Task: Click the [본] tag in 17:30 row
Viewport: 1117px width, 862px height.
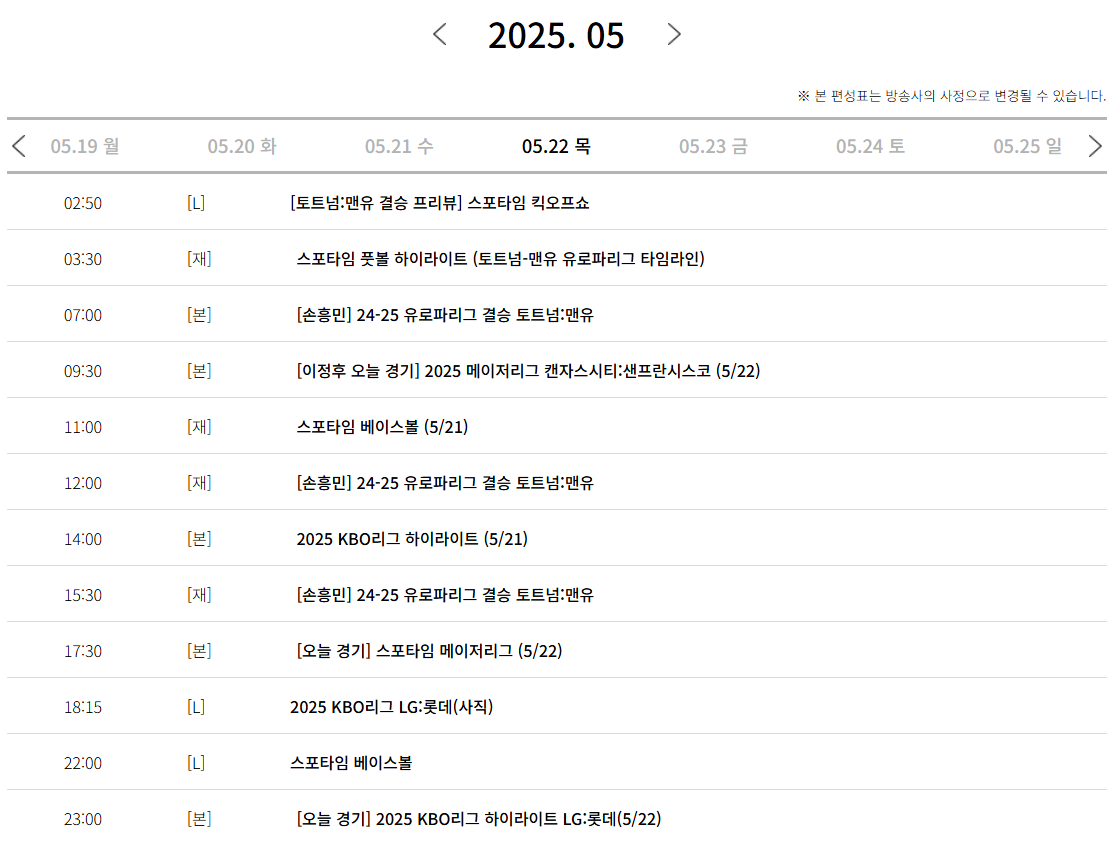Action: point(199,651)
